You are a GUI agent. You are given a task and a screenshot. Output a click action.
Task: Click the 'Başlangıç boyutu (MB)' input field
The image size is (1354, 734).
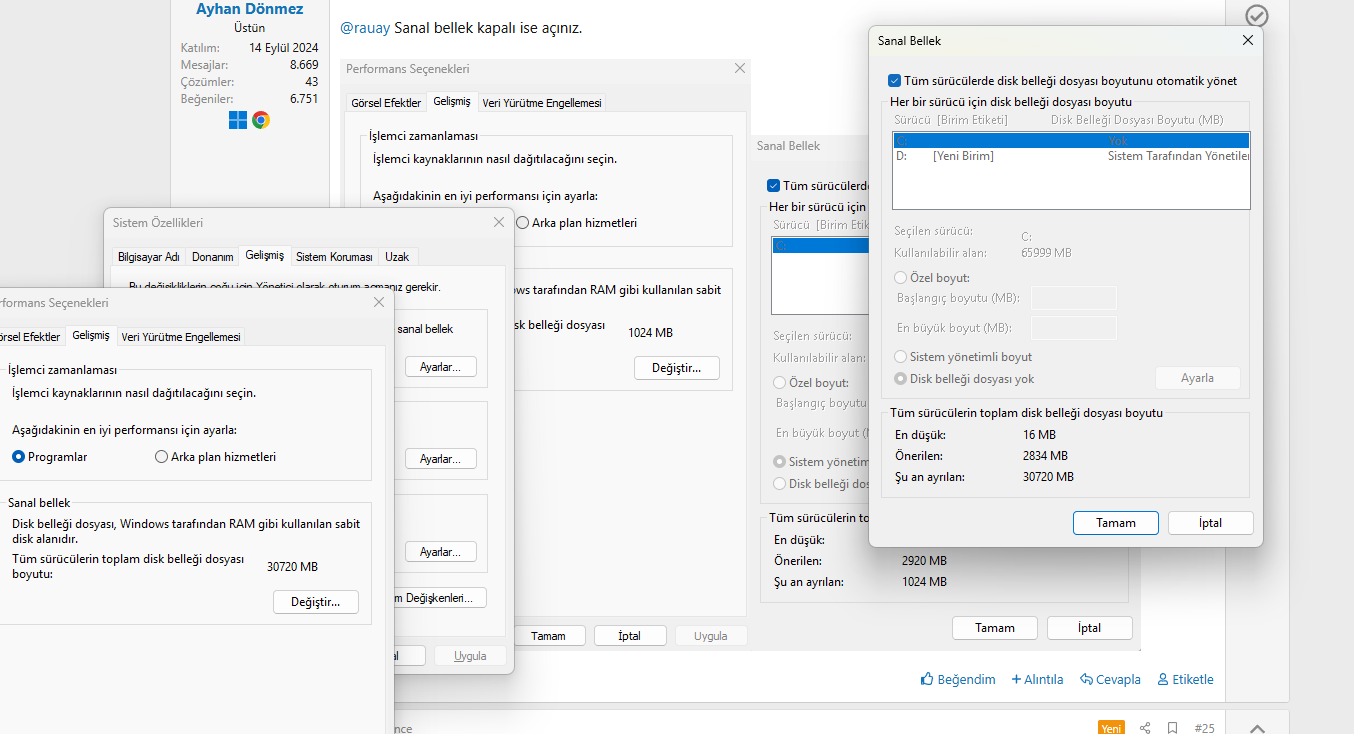coord(1074,298)
